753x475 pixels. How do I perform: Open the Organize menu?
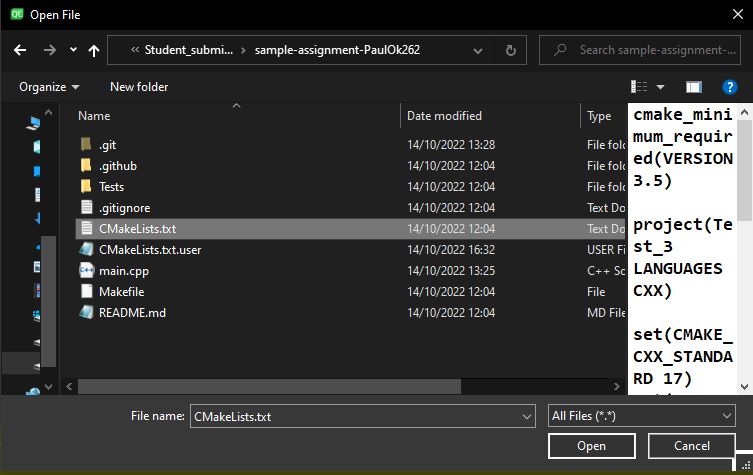click(49, 87)
